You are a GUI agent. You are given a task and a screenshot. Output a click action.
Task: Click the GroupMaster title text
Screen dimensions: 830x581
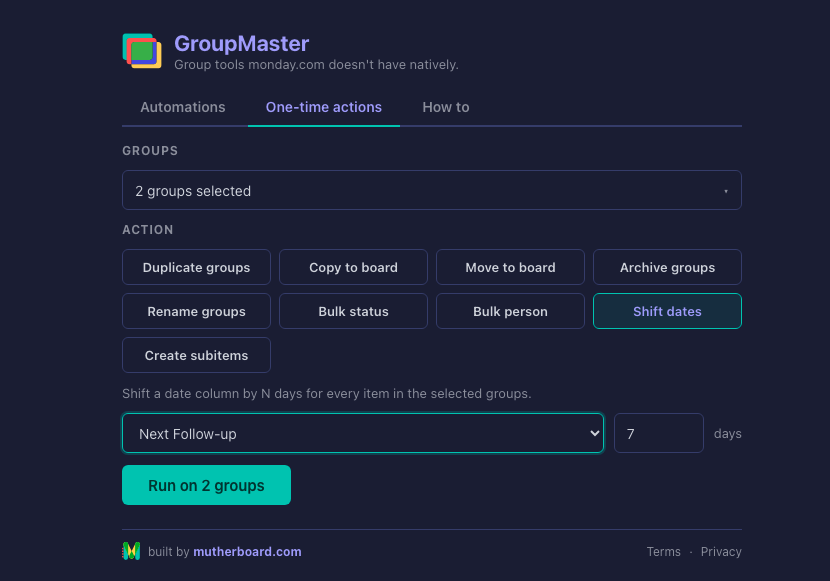[241, 44]
